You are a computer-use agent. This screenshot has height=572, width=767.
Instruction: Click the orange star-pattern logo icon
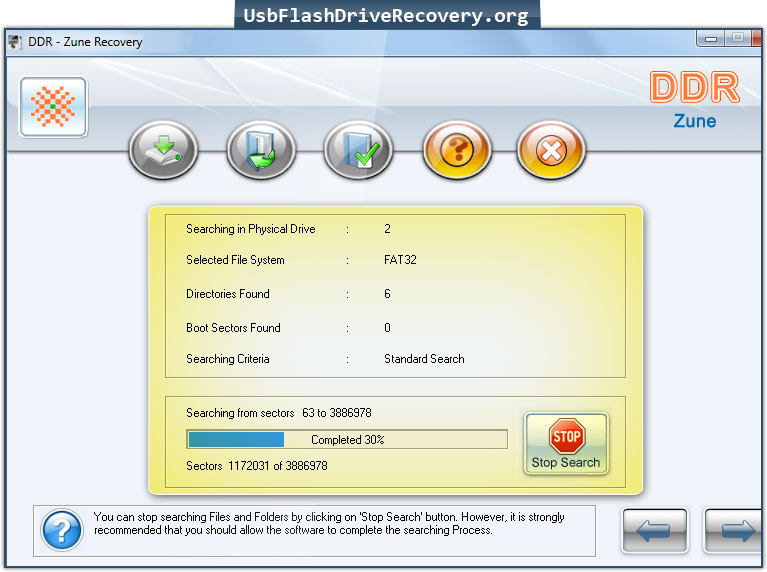[53, 107]
